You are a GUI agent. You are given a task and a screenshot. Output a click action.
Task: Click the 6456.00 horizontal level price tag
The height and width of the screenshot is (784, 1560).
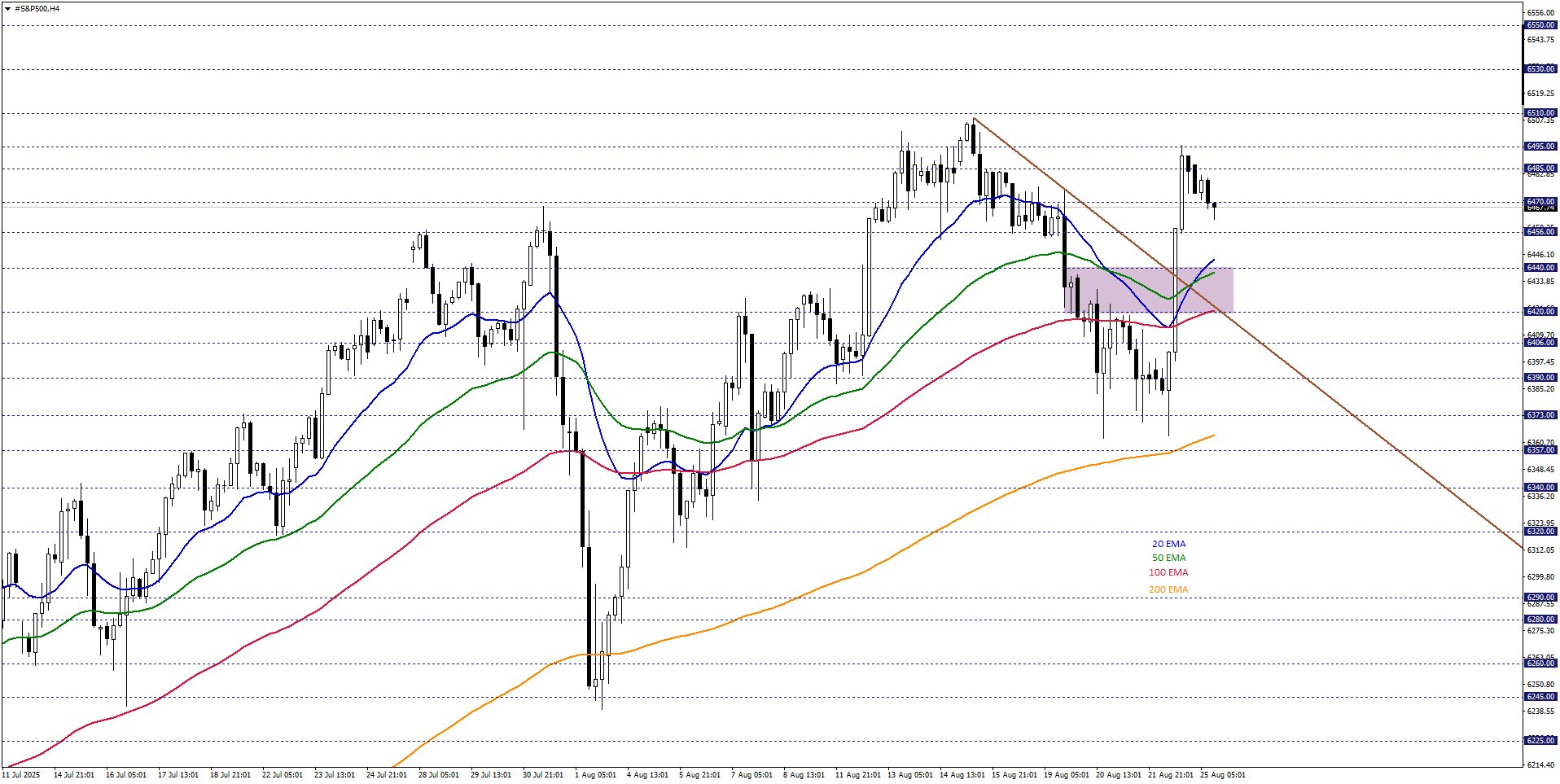click(1540, 232)
